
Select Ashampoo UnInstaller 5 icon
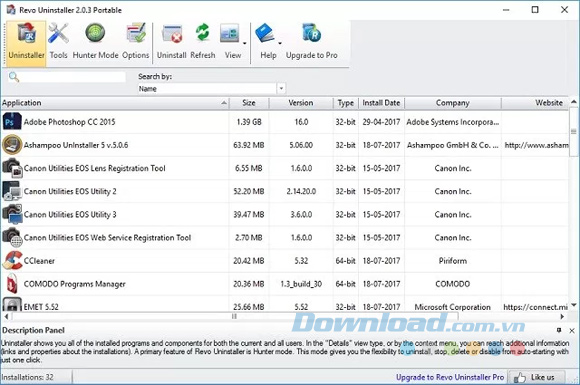click(12, 145)
